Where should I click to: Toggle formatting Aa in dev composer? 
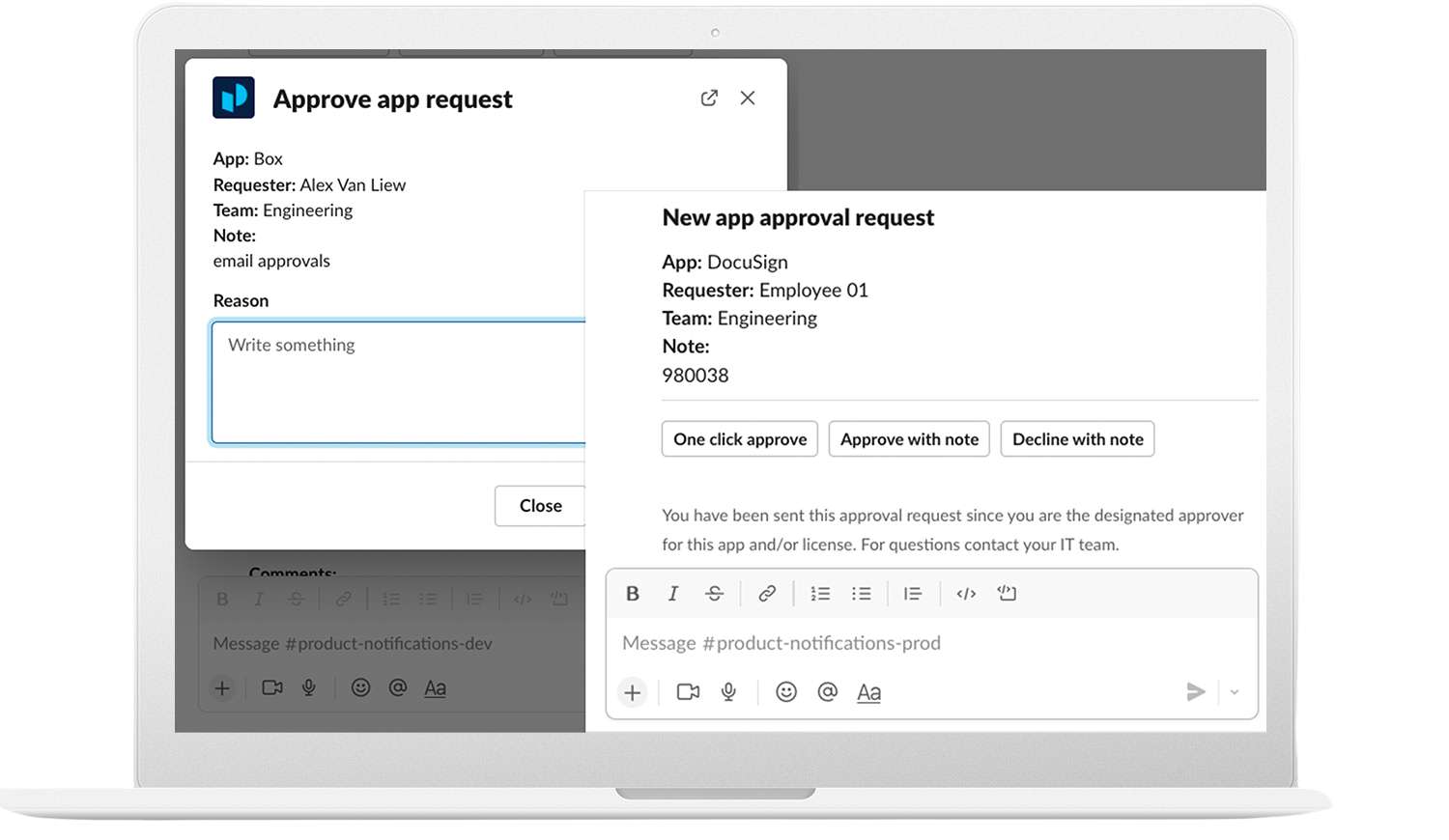[435, 688]
